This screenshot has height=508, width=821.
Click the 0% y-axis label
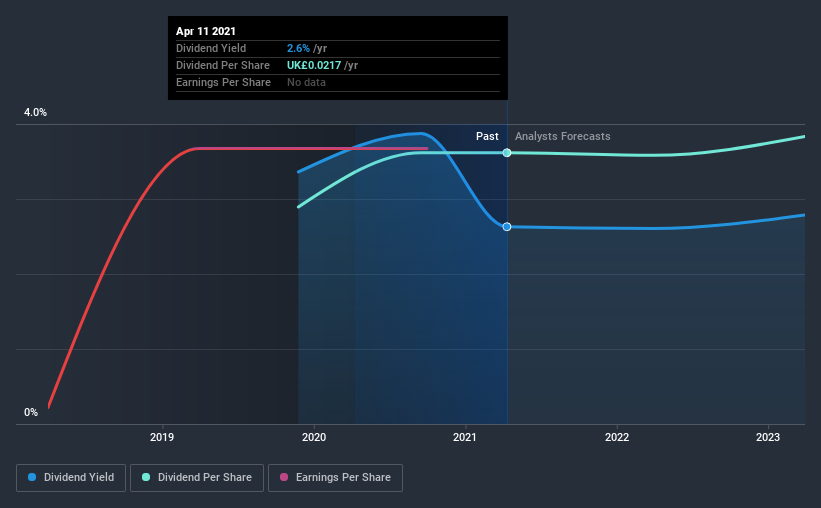31,413
